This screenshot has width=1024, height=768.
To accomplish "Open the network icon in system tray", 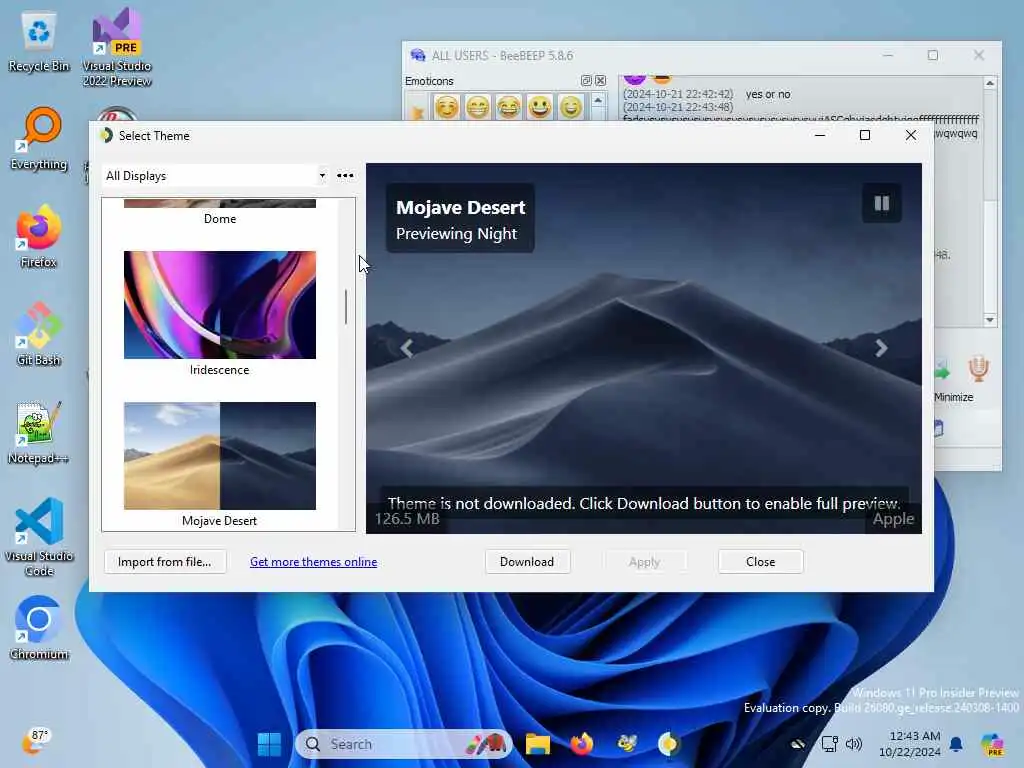I will [x=829, y=744].
